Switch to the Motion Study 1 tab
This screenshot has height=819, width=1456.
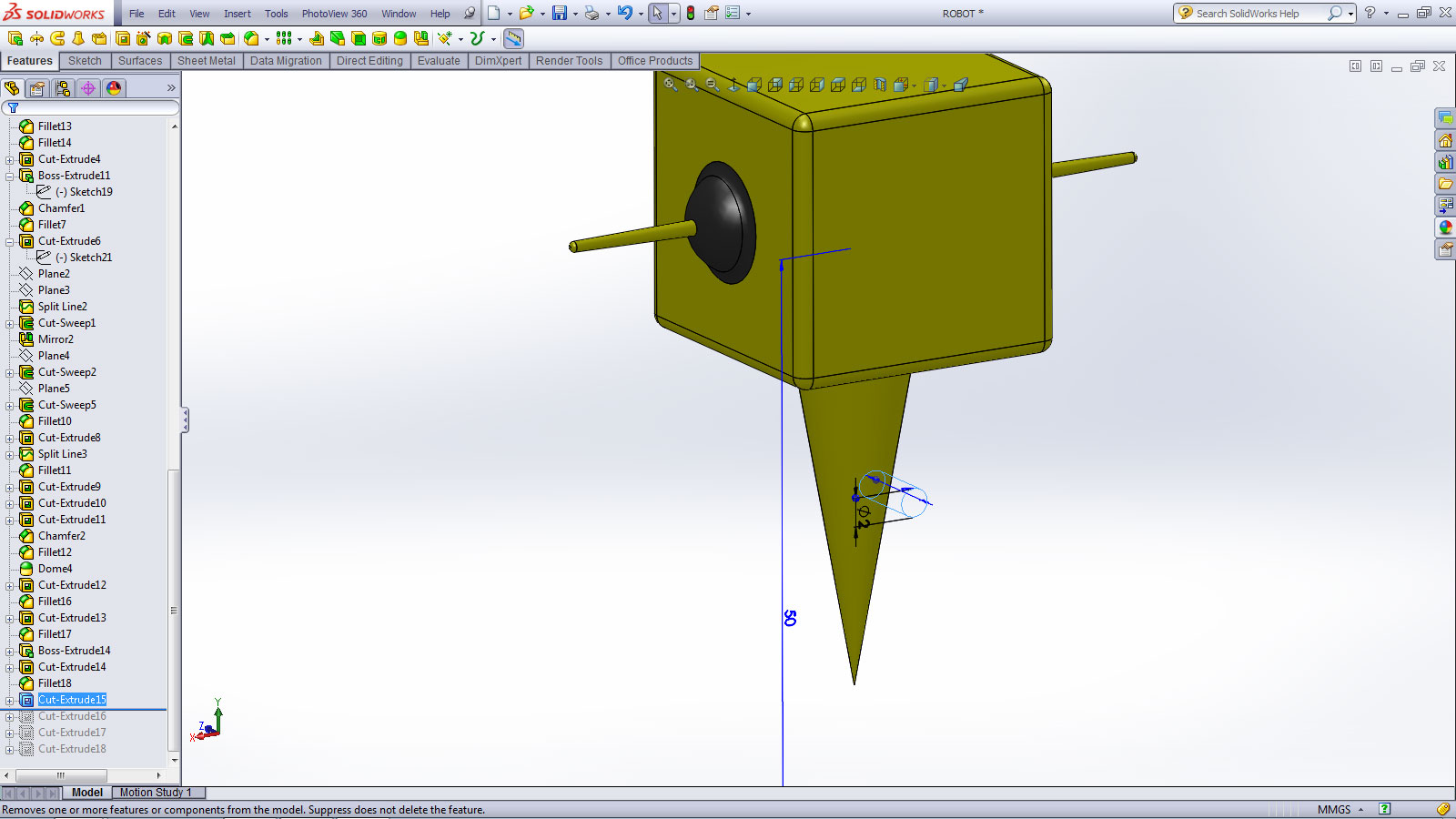tap(156, 793)
